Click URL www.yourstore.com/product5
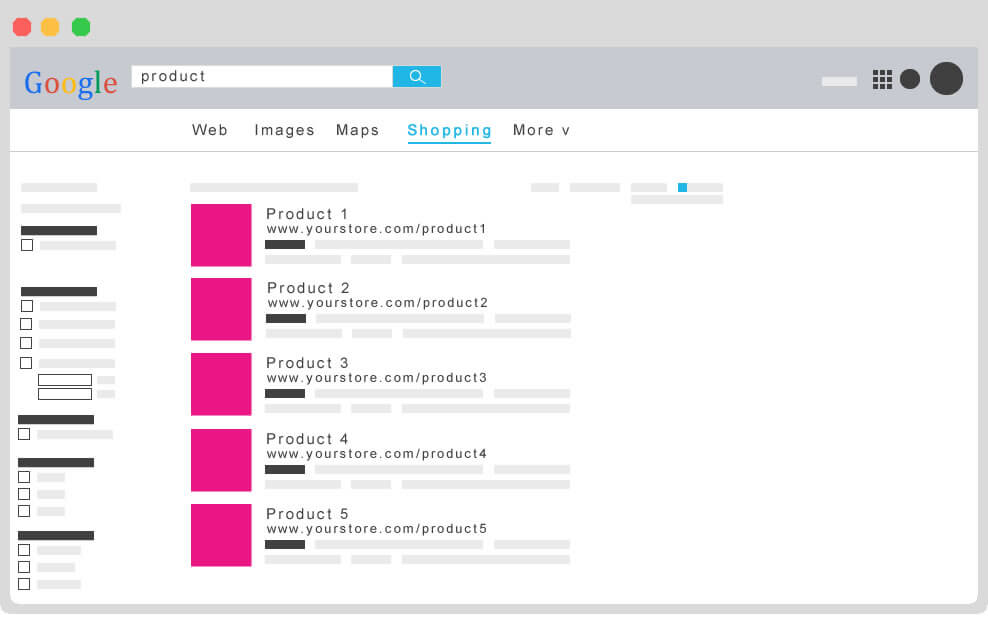 click(376, 529)
